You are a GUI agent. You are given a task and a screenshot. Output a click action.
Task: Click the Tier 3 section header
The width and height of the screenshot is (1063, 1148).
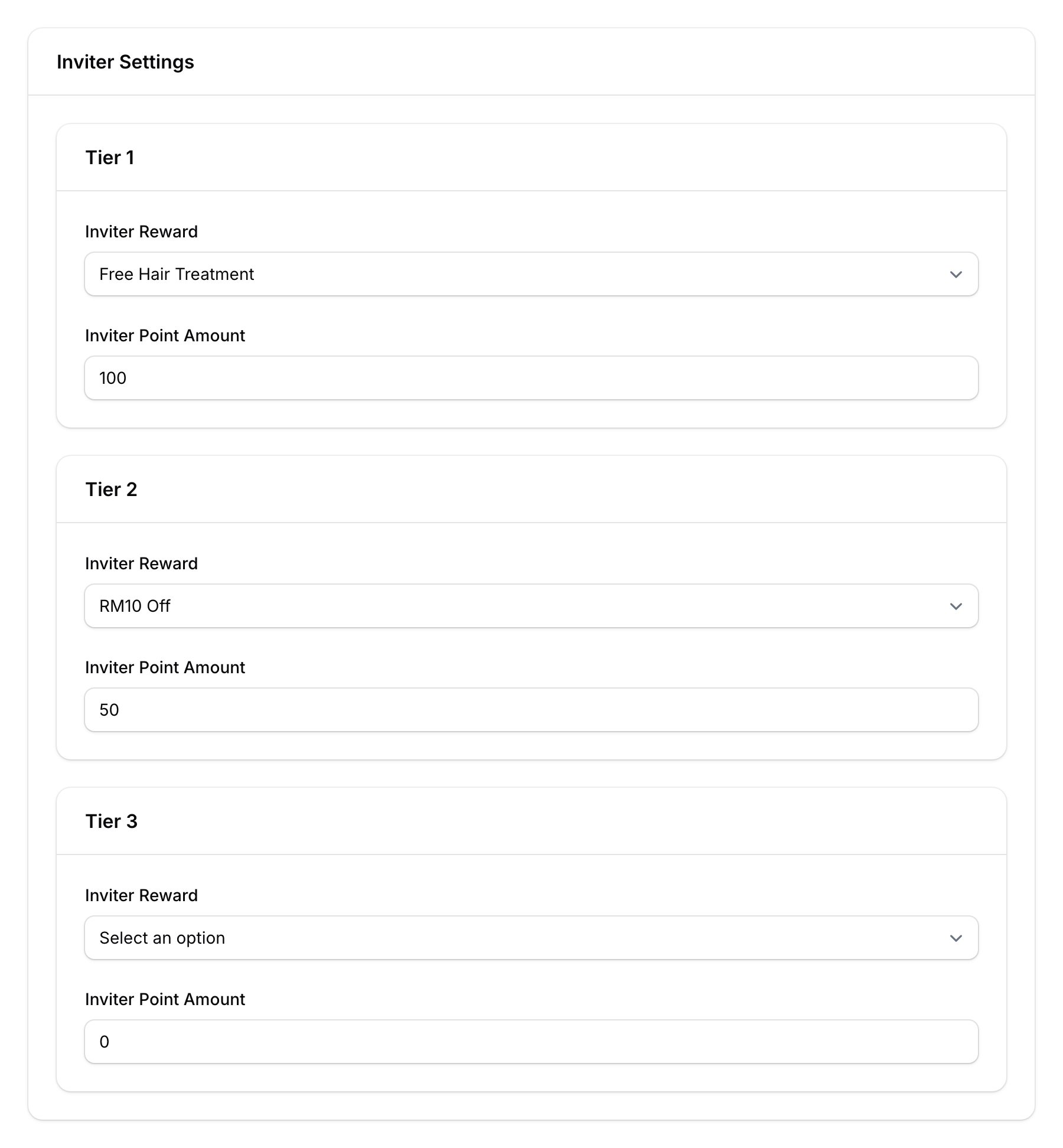112,821
